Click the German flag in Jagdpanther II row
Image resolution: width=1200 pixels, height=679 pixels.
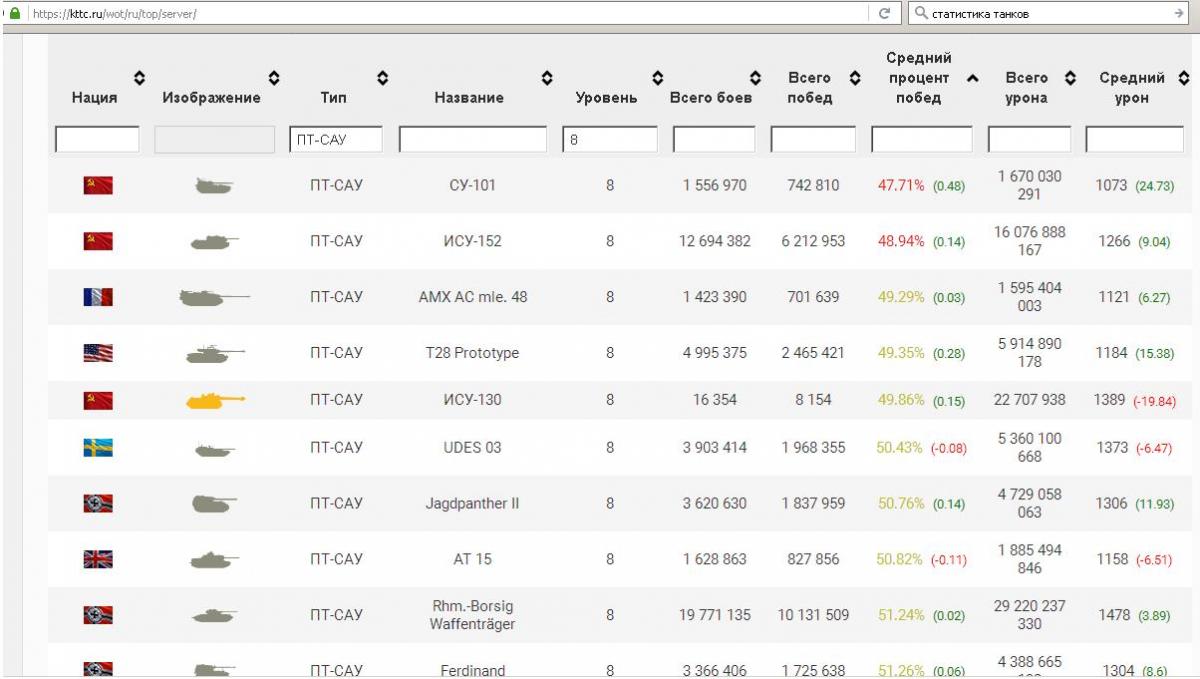coord(98,503)
